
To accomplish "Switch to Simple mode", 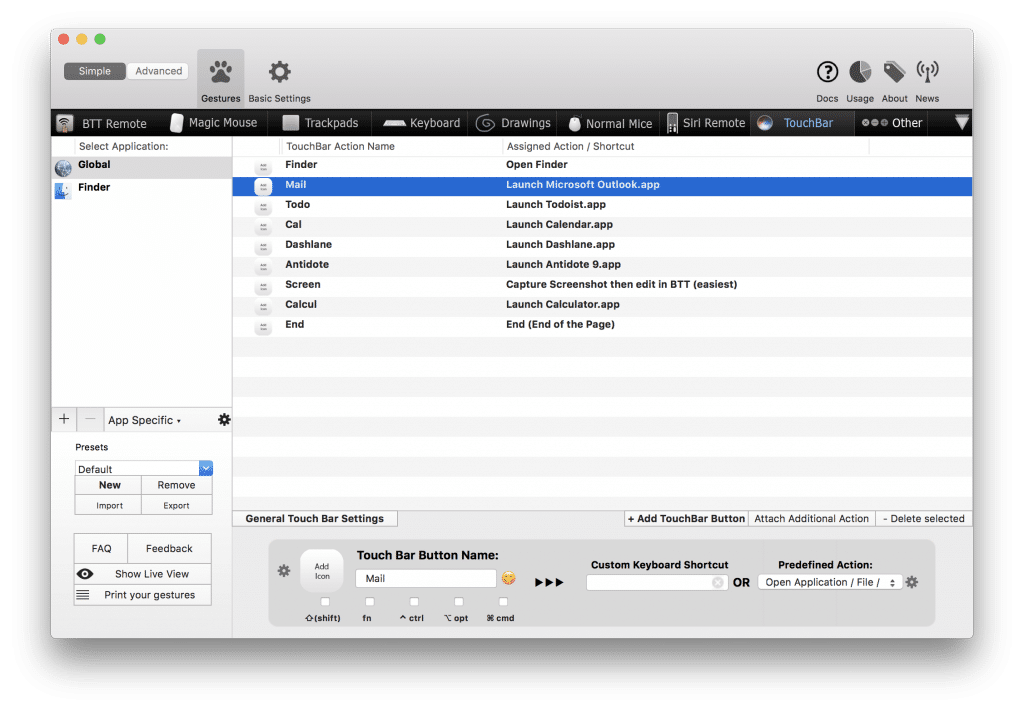I will (x=95, y=71).
